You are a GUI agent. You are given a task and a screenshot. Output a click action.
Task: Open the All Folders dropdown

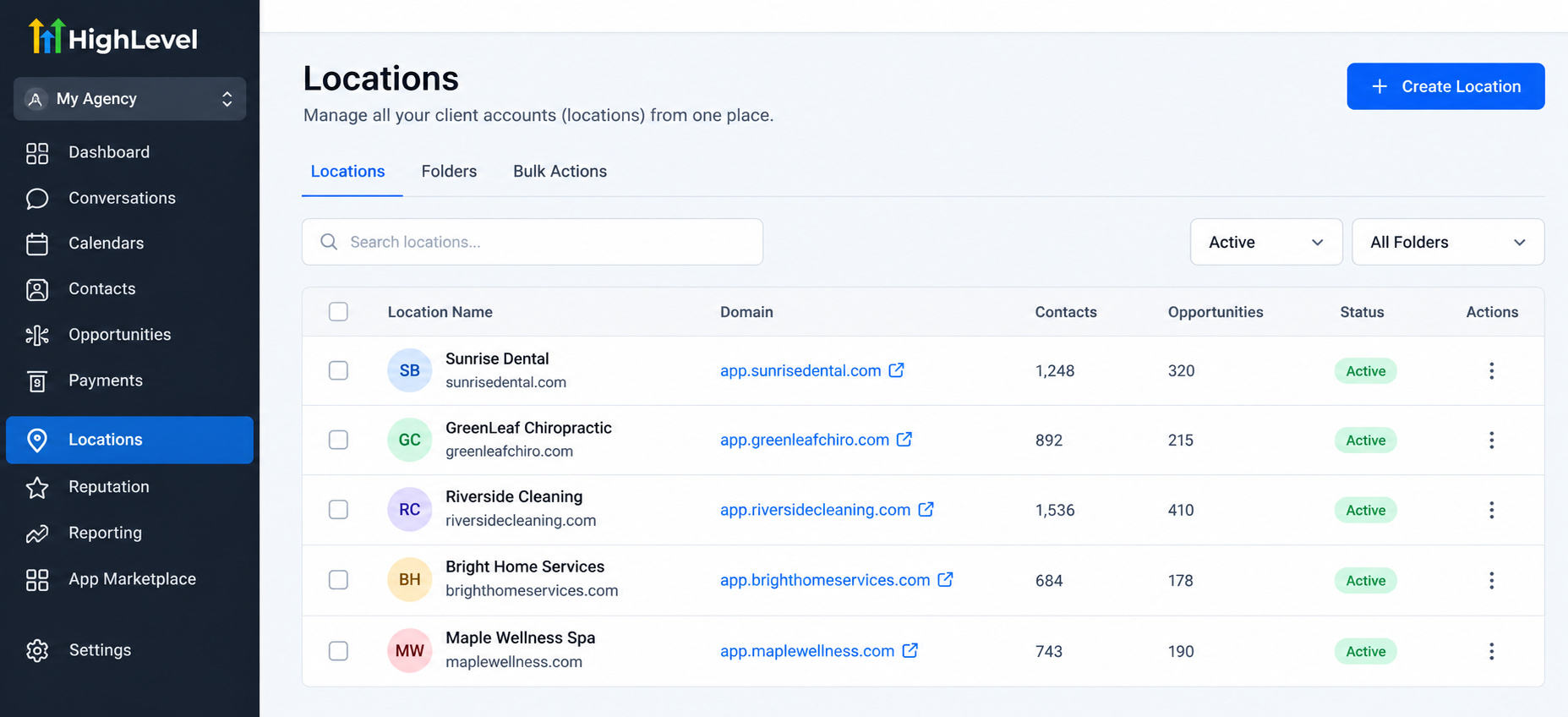tap(1448, 242)
